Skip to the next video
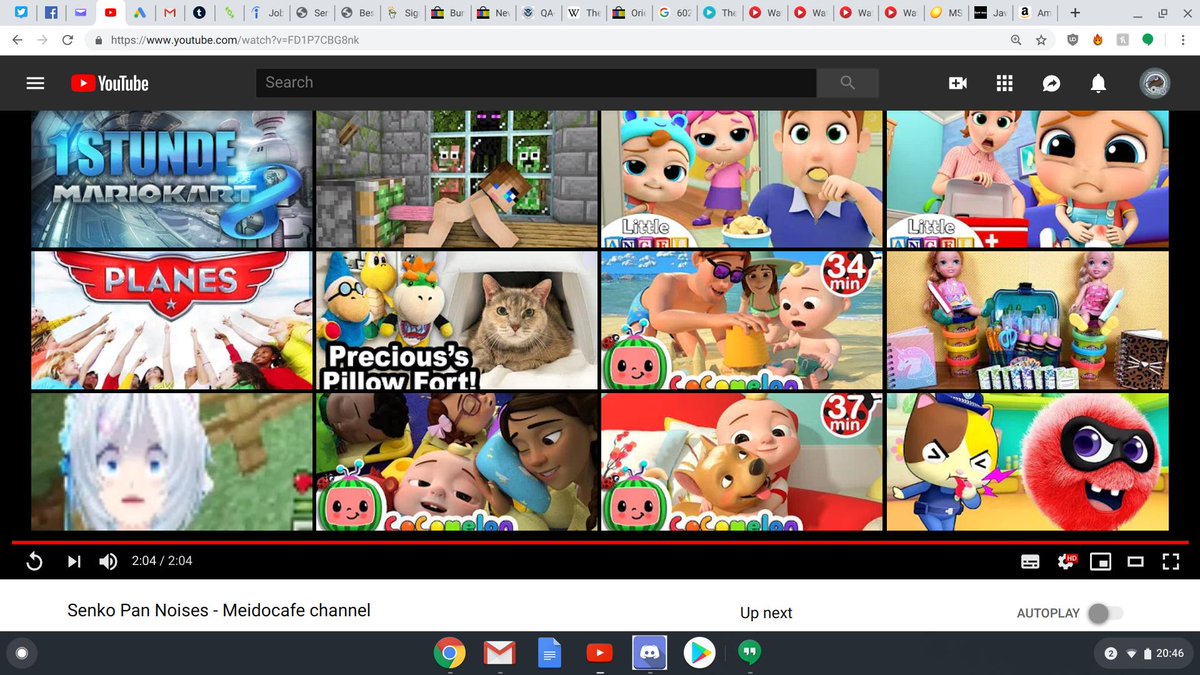 74,561
